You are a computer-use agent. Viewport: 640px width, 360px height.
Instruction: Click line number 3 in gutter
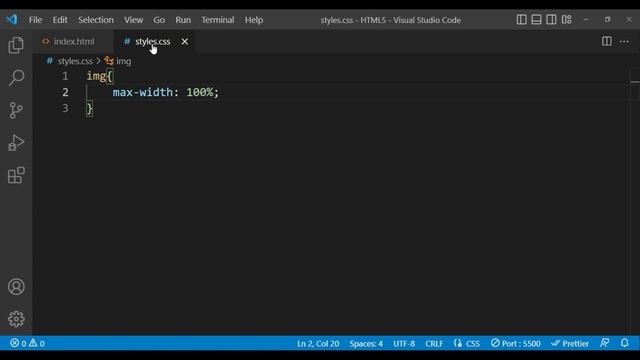[x=65, y=108]
